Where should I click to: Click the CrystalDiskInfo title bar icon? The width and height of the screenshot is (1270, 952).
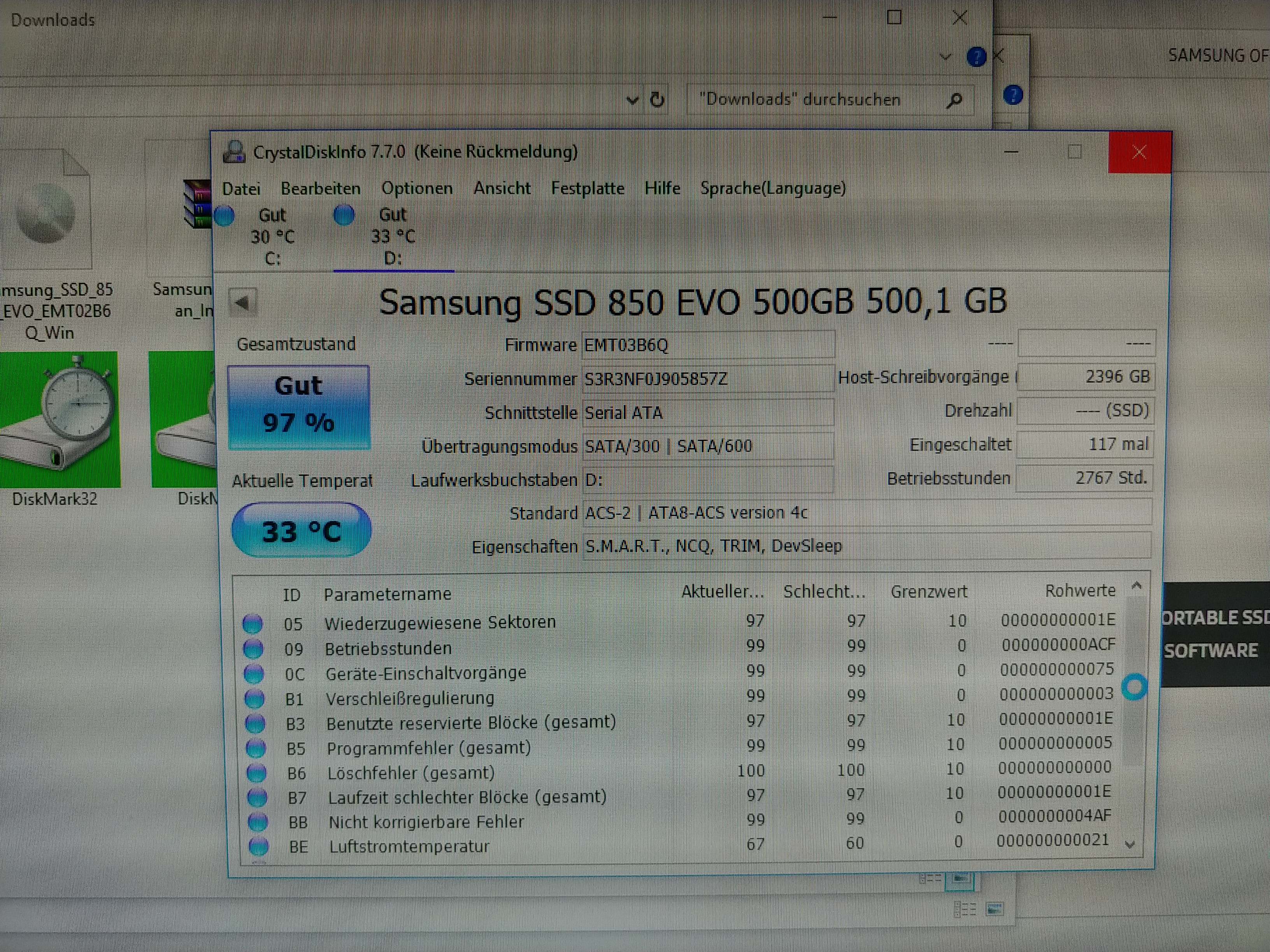234,152
